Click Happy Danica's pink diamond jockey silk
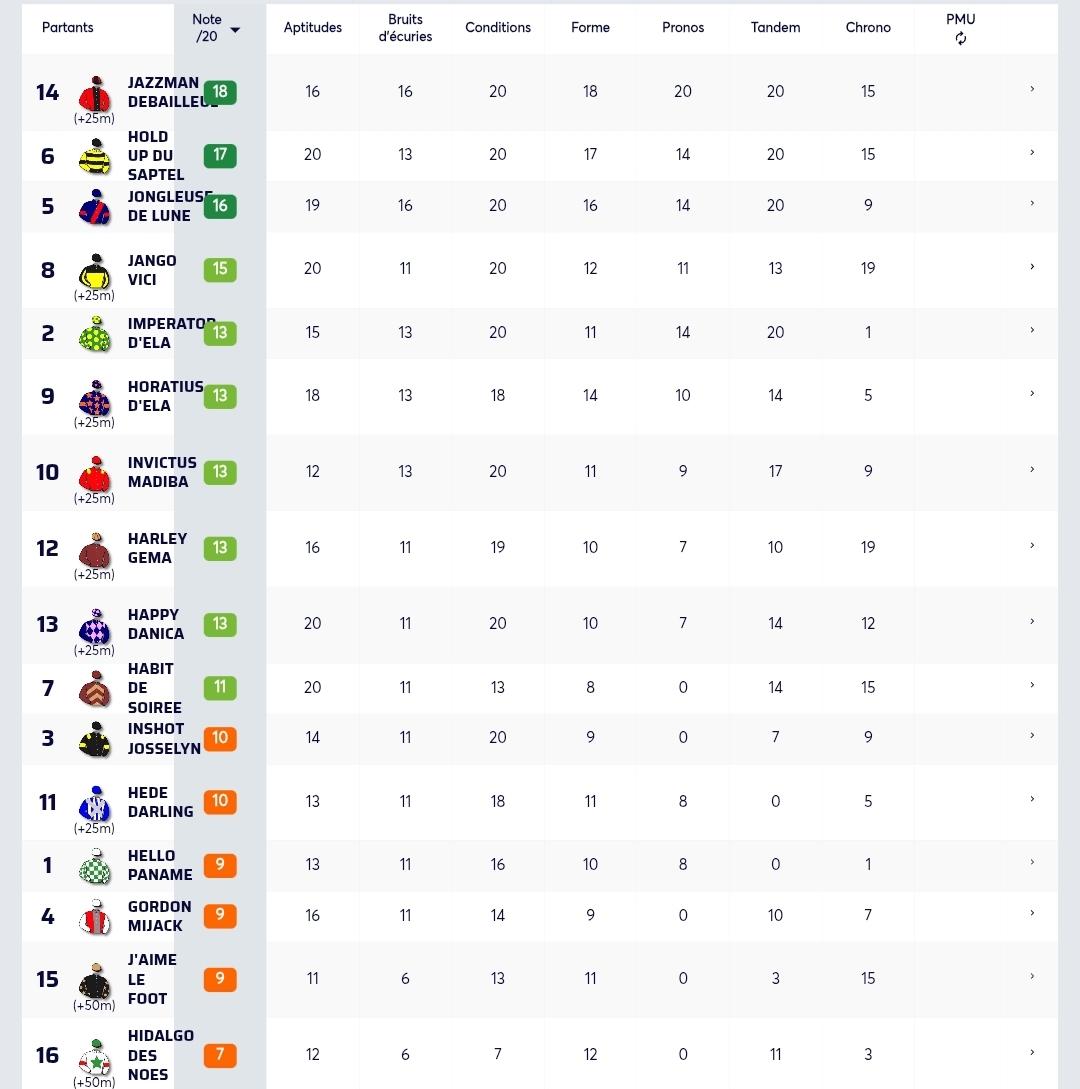The height and width of the screenshot is (1089, 1080). (95, 626)
